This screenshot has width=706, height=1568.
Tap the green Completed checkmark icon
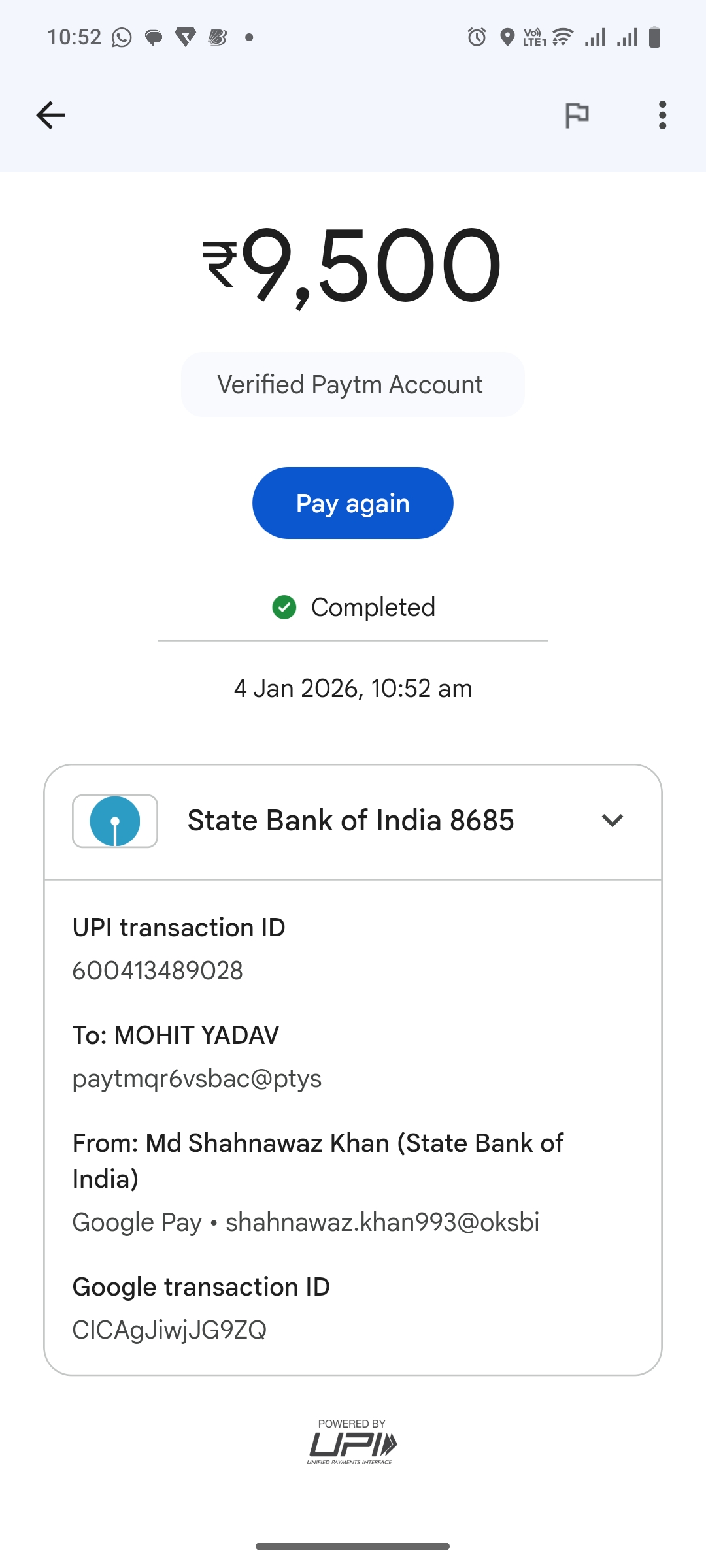pyautogui.click(x=284, y=608)
